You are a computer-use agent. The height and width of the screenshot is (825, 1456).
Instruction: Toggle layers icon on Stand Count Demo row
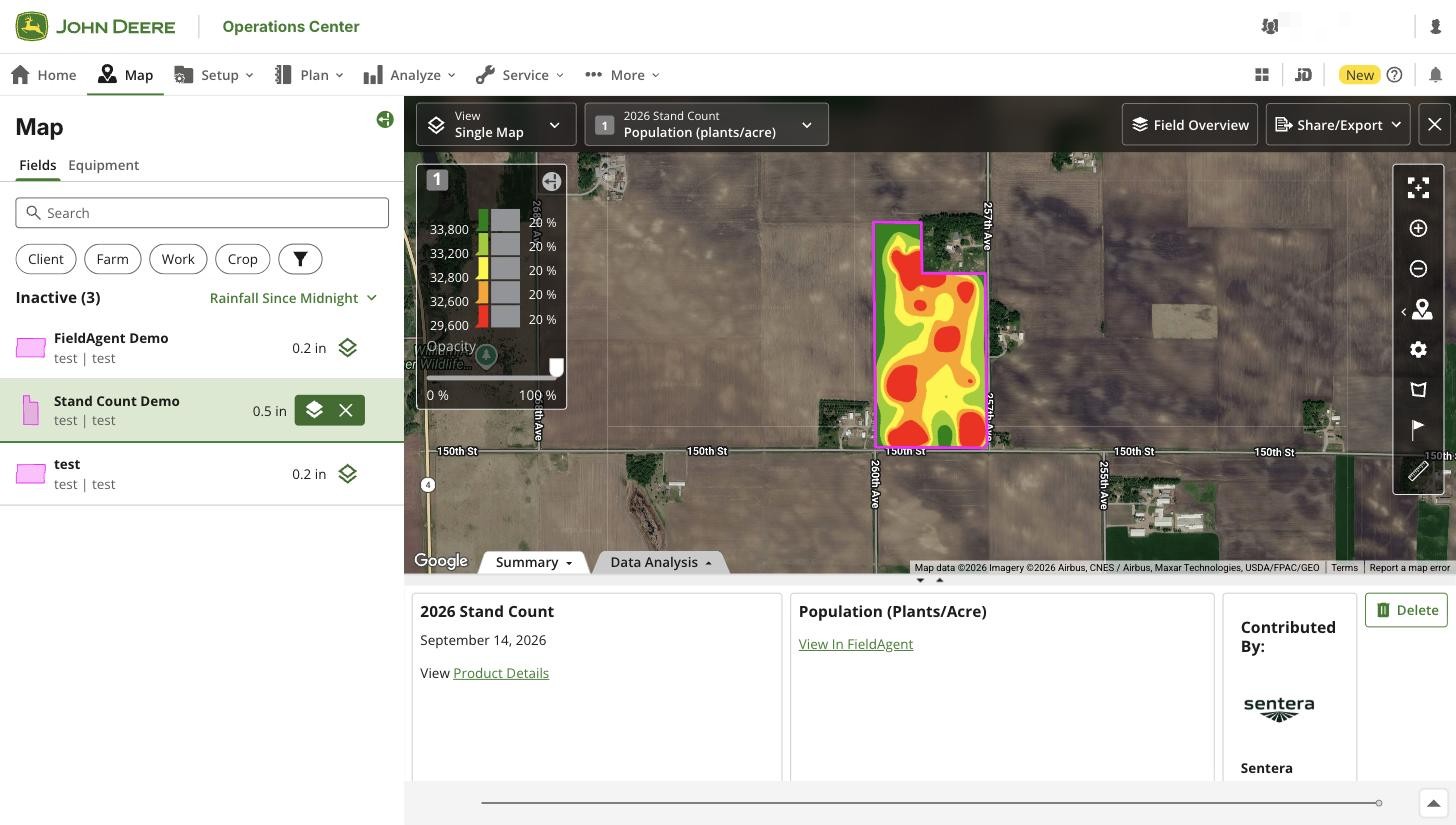[314, 410]
